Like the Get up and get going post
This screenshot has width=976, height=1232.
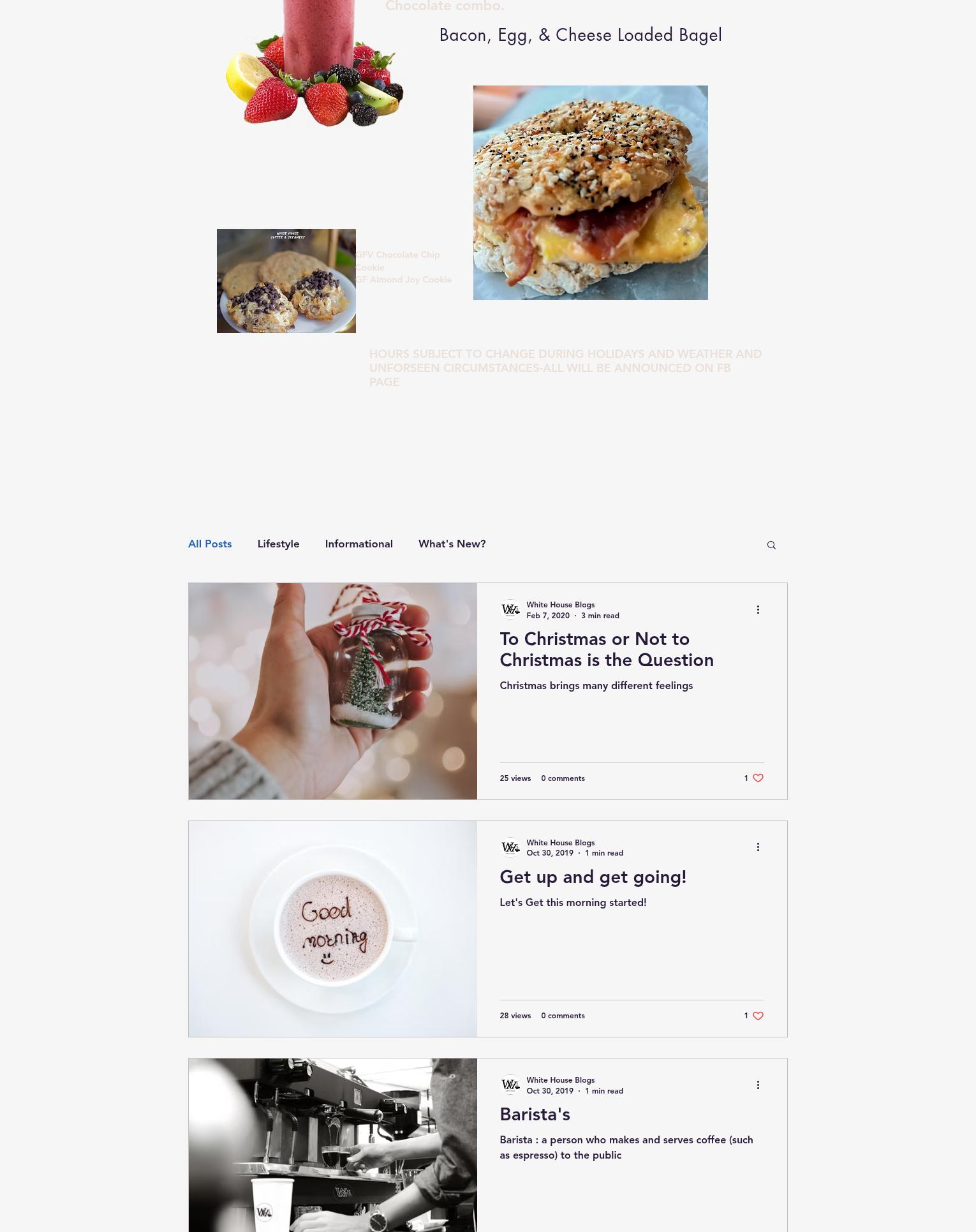(758, 1016)
